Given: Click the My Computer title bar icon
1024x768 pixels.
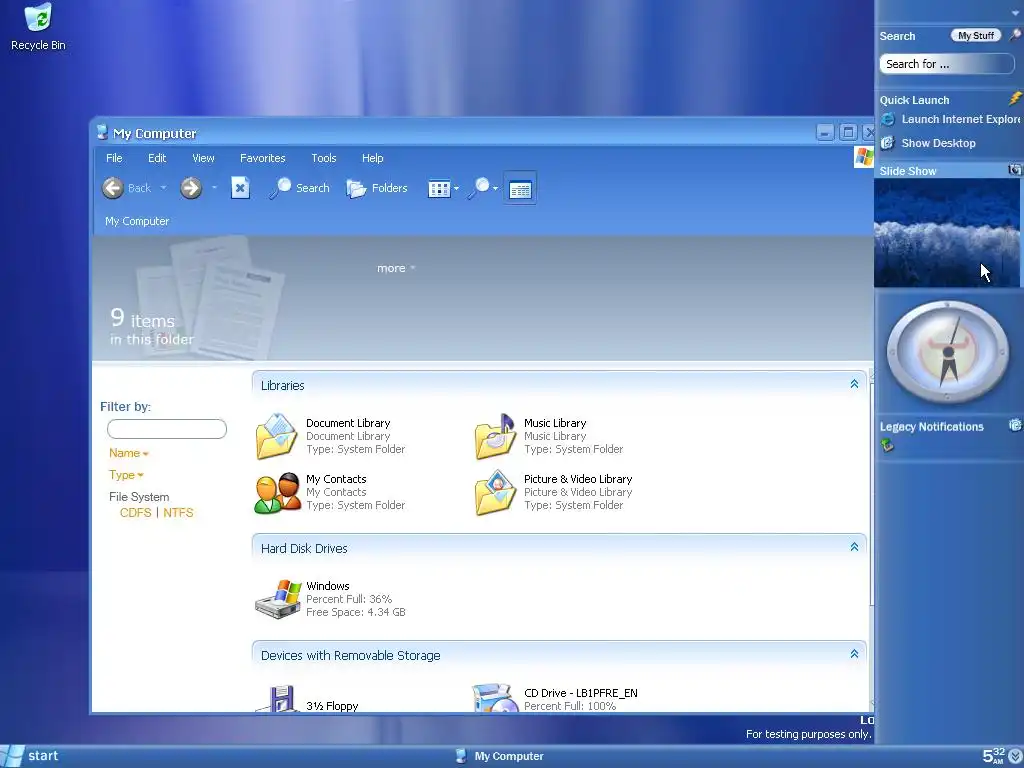Looking at the screenshot, I should 102,133.
